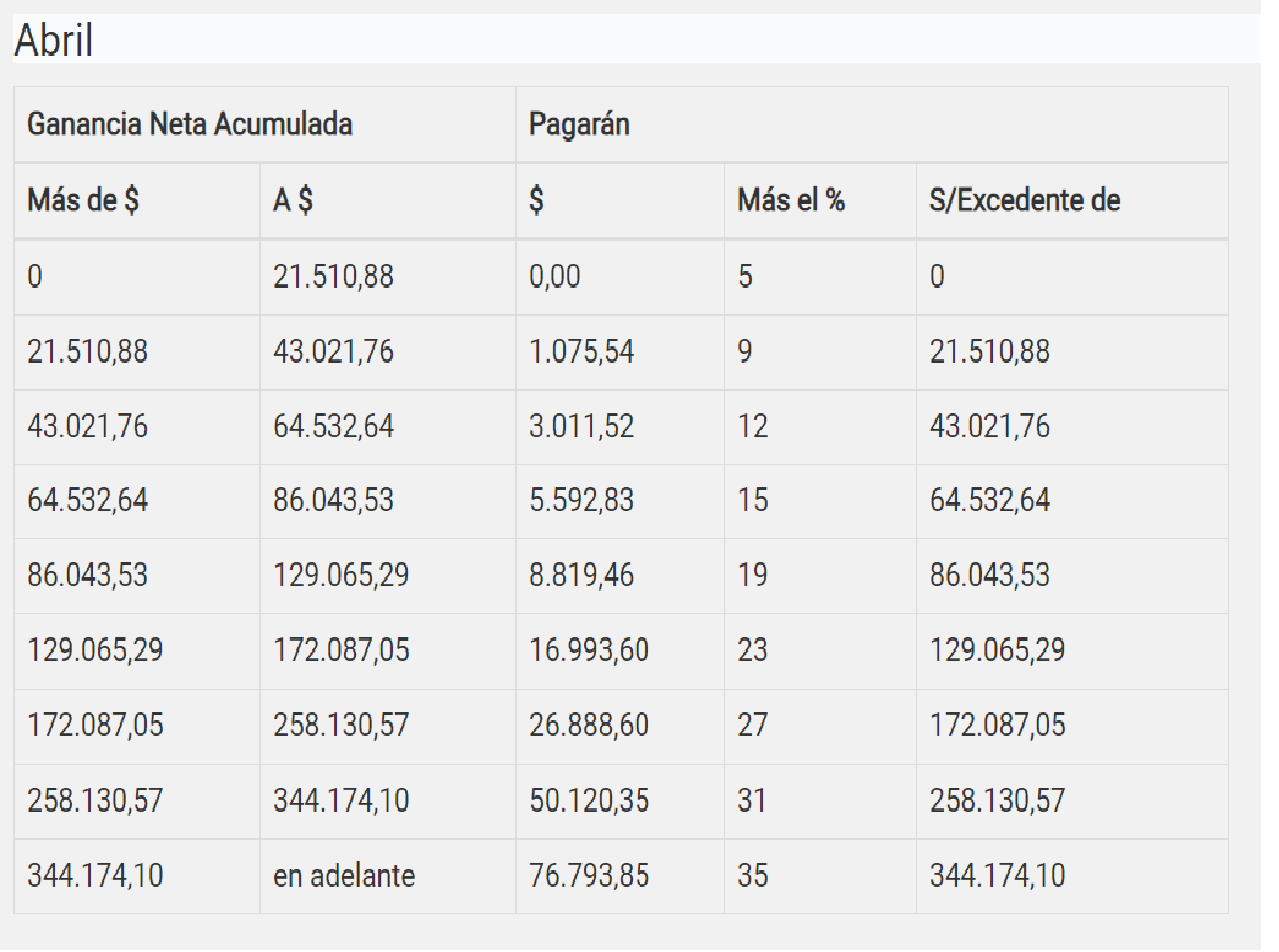The height and width of the screenshot is (952, 1279).
Task: Click the "1.075,54" payment cell
Action: pyautogui.click(x=581, y=352)
